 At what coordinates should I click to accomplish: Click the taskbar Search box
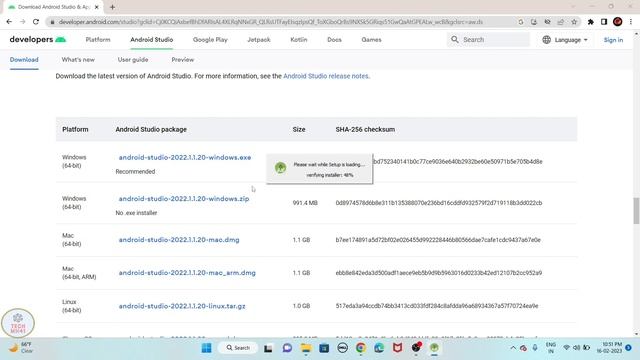click(239, 348)
